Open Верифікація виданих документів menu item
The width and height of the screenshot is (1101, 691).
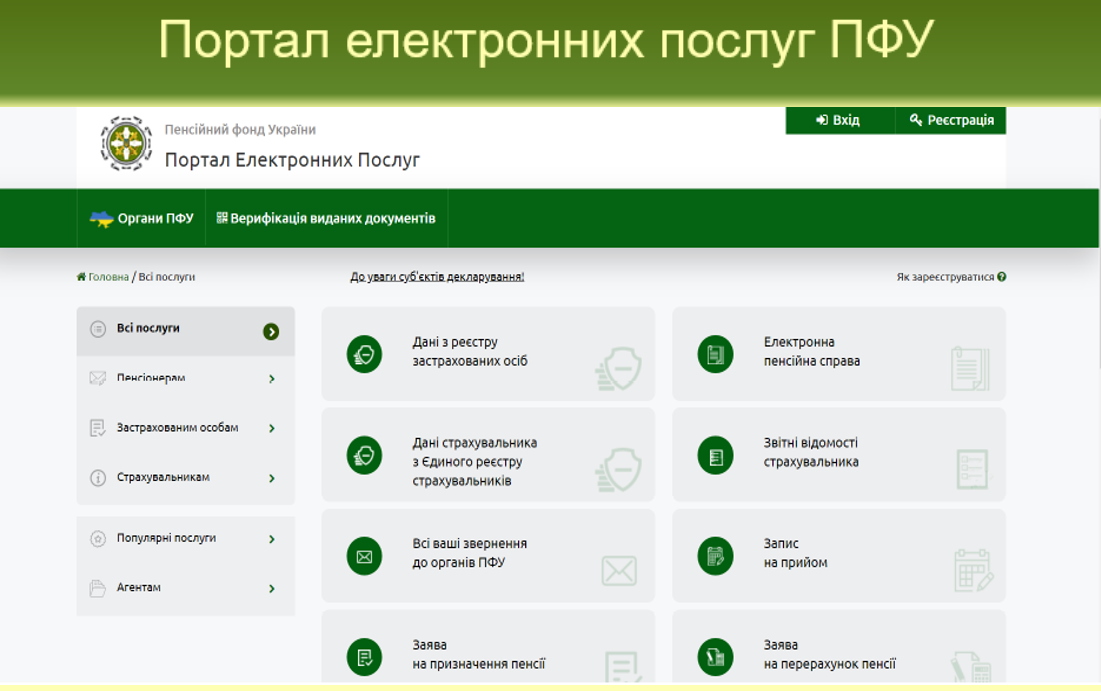326,218
